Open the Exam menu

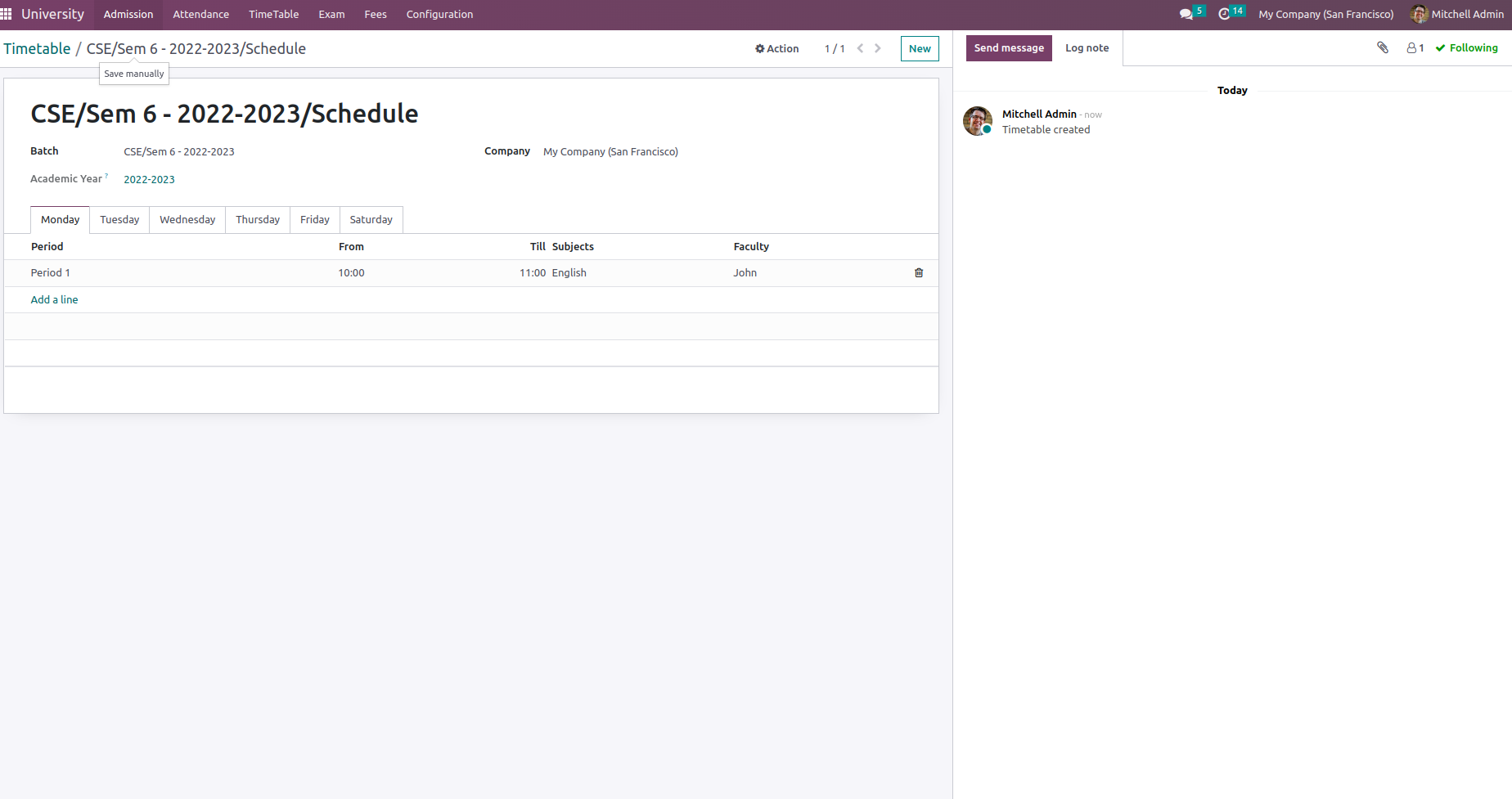click(x=331, y=15)
